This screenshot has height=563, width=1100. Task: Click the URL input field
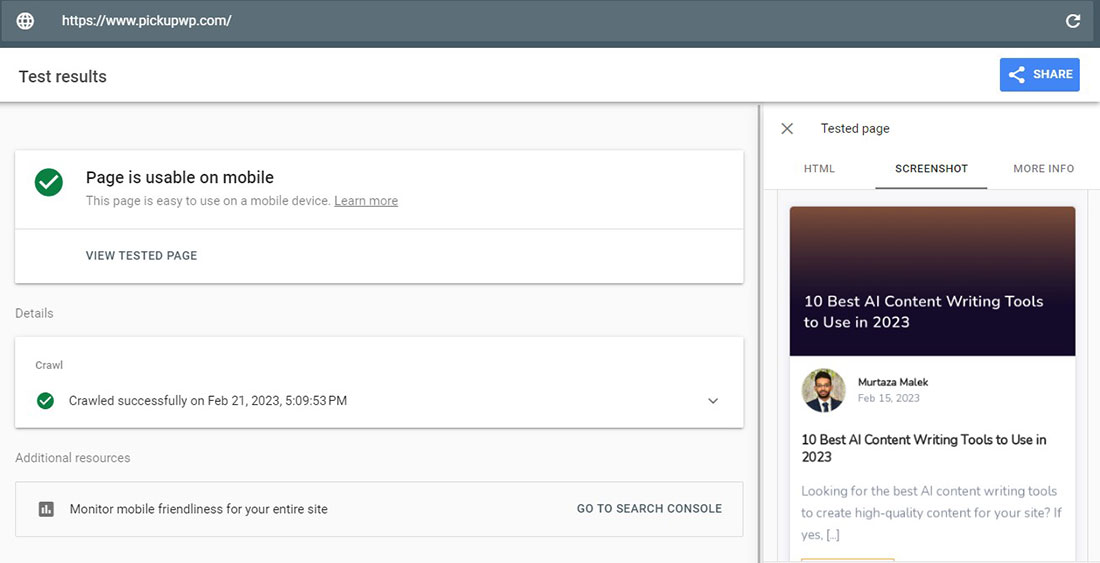pyautogui.click(x=500, y=21)
